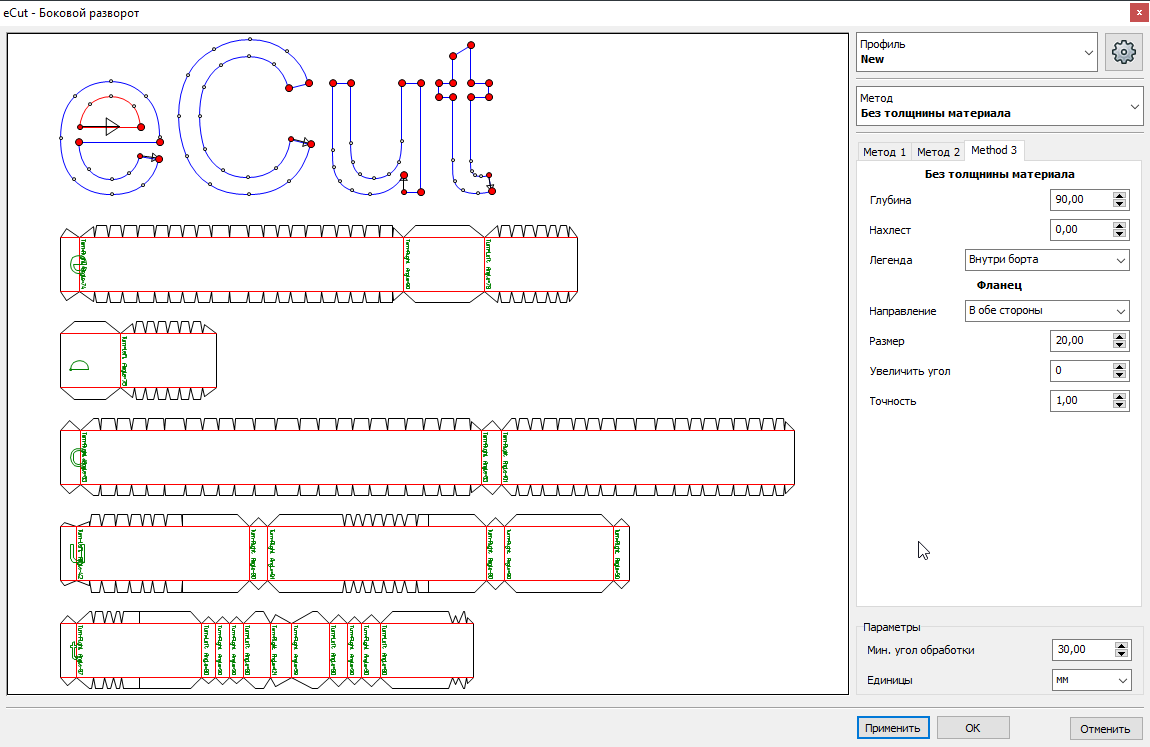Select the Method 3 tab
The height and width of the screenshot is (747, 1150).
[994, 151]
